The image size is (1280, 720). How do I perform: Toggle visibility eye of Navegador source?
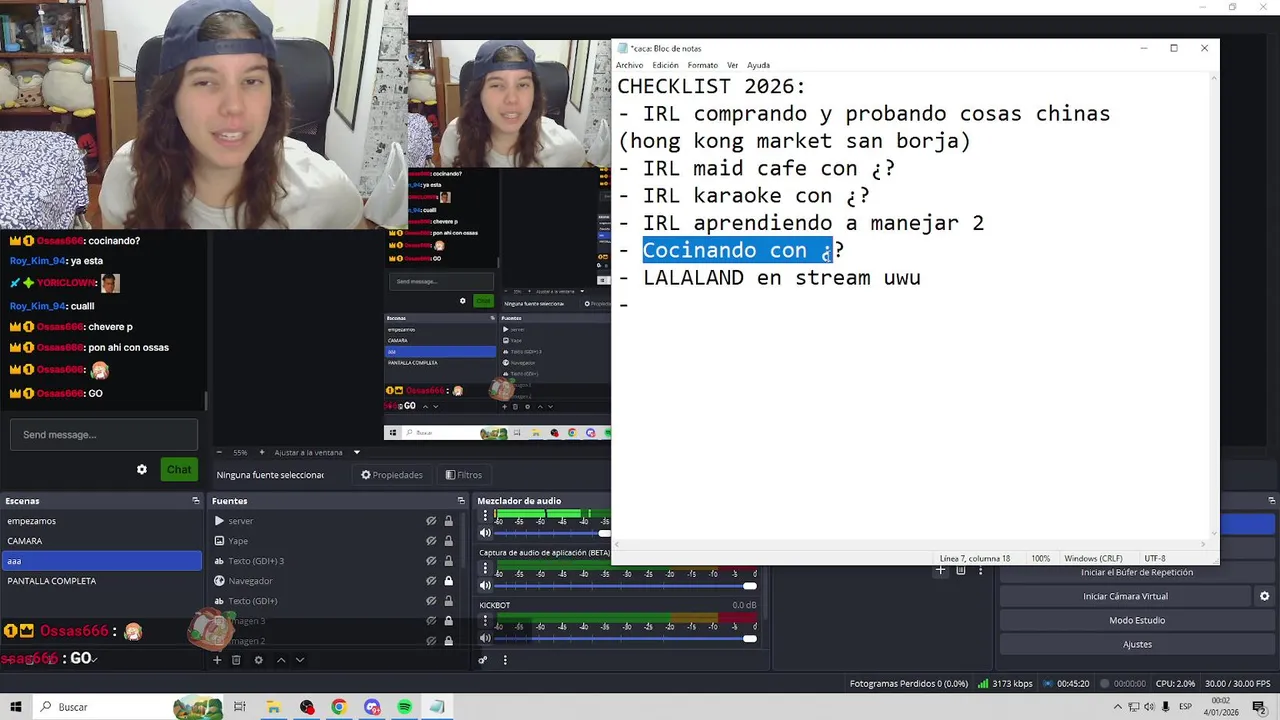tap(431, 581)
